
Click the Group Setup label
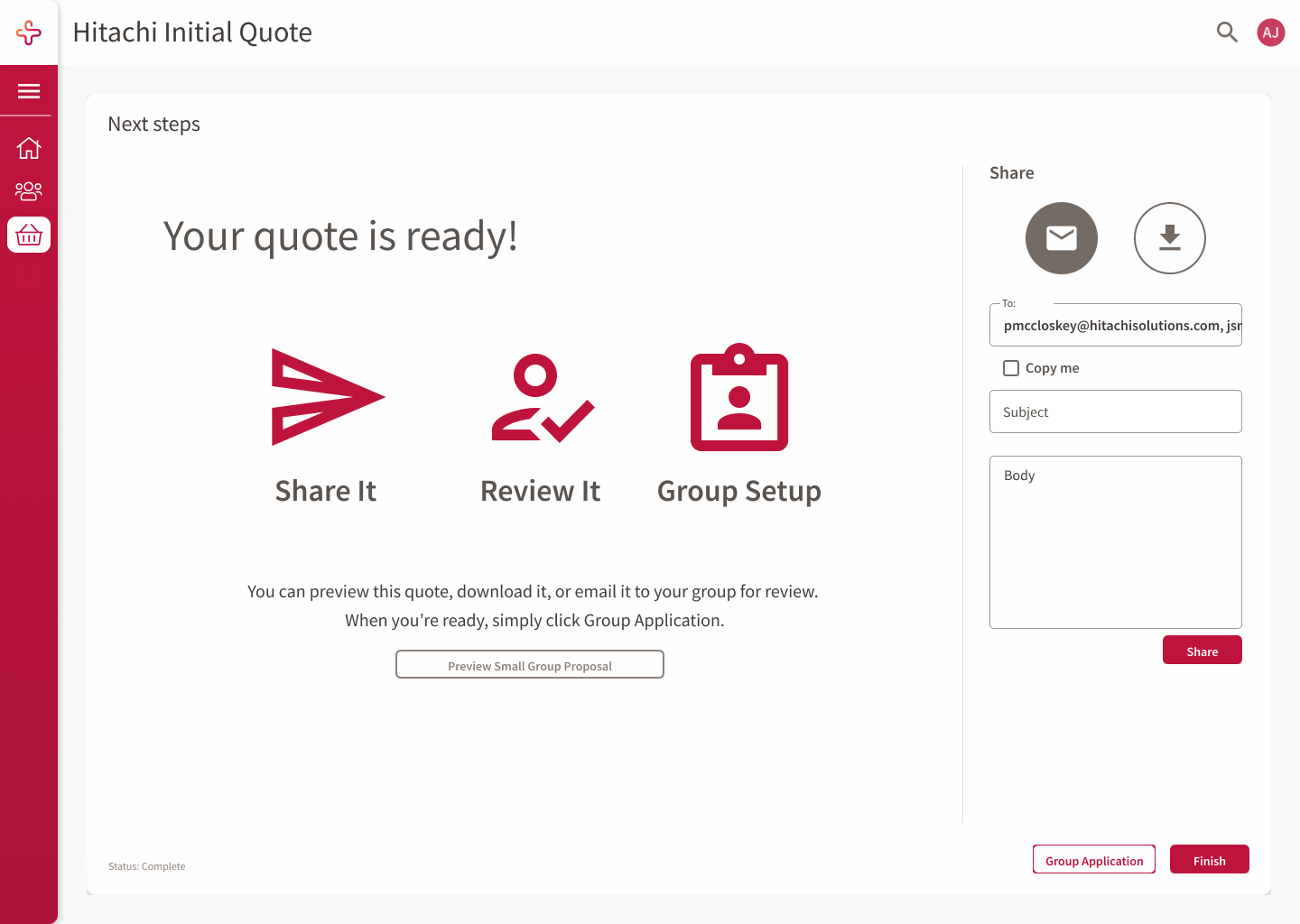pos(739,492)
